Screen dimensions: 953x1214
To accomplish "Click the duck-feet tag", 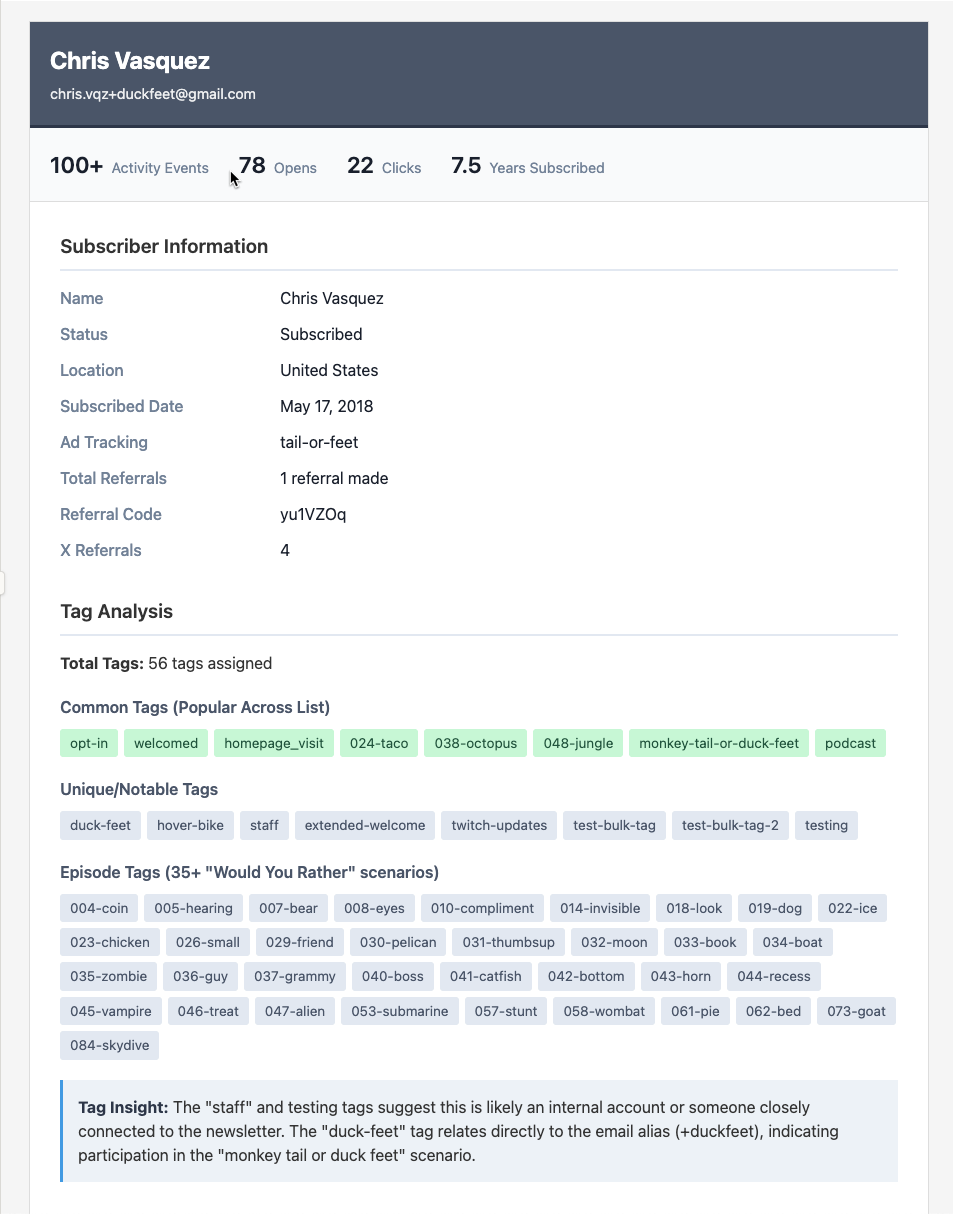I will [x=100, y=825].
